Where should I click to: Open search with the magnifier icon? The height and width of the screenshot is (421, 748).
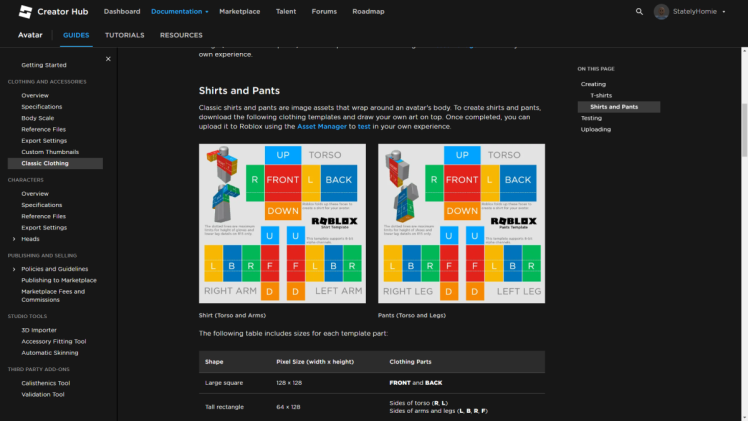point(640,11)
